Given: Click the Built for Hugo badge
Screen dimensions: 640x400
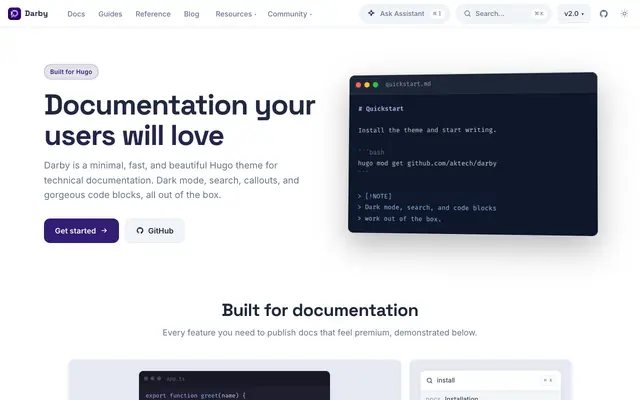Looking at the screenshot, I should pyautogui.click(x=71, y=72).
